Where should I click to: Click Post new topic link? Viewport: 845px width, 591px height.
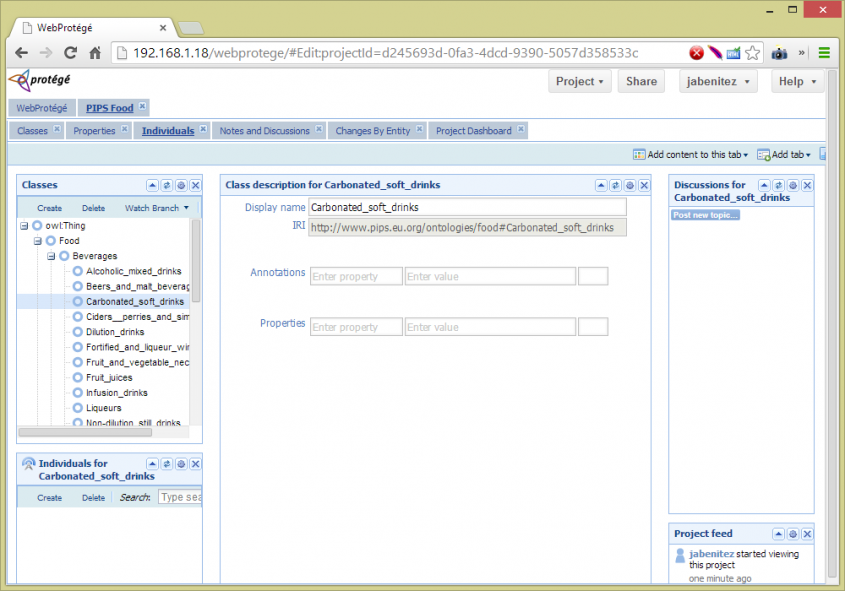[705, 215]
